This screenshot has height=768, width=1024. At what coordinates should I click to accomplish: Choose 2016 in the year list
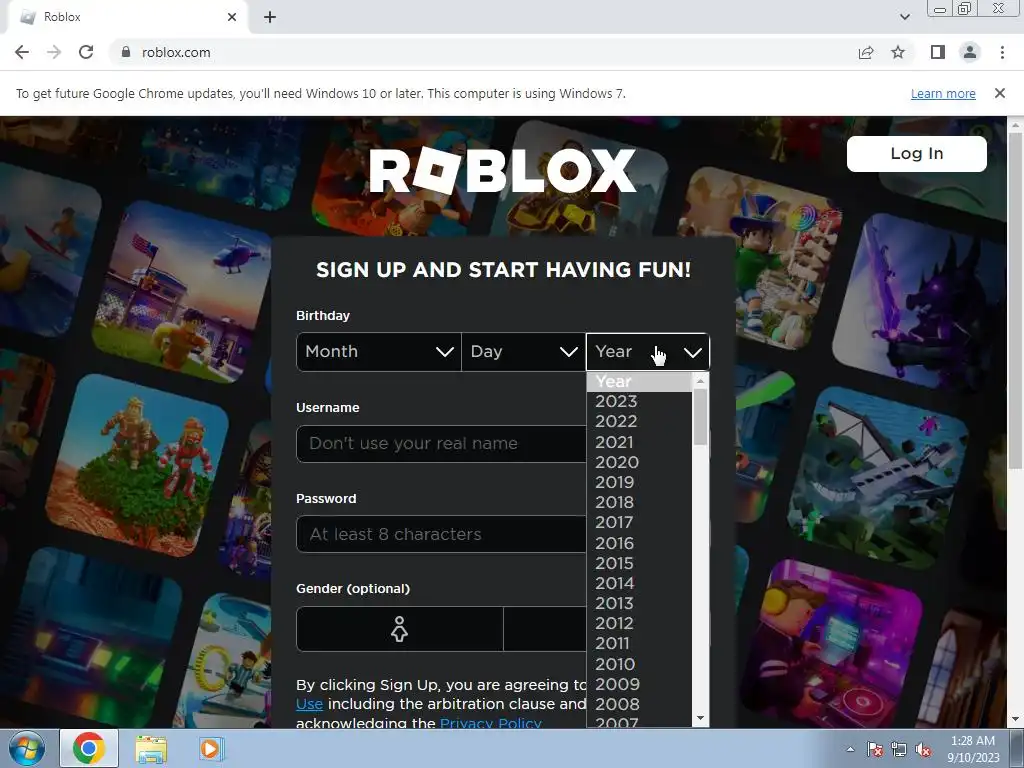(639, 543)
